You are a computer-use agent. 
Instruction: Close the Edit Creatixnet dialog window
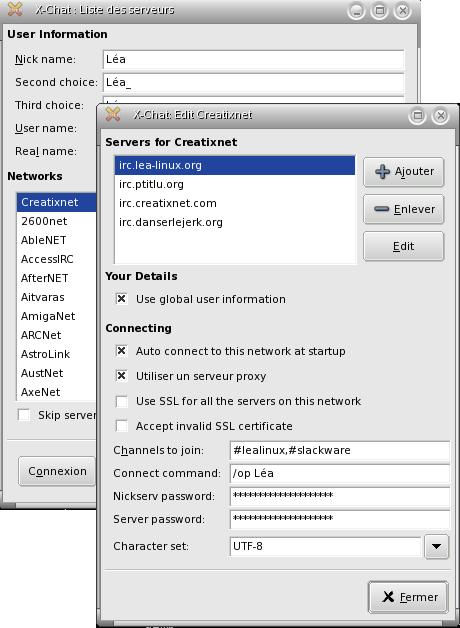coord(440,116)
